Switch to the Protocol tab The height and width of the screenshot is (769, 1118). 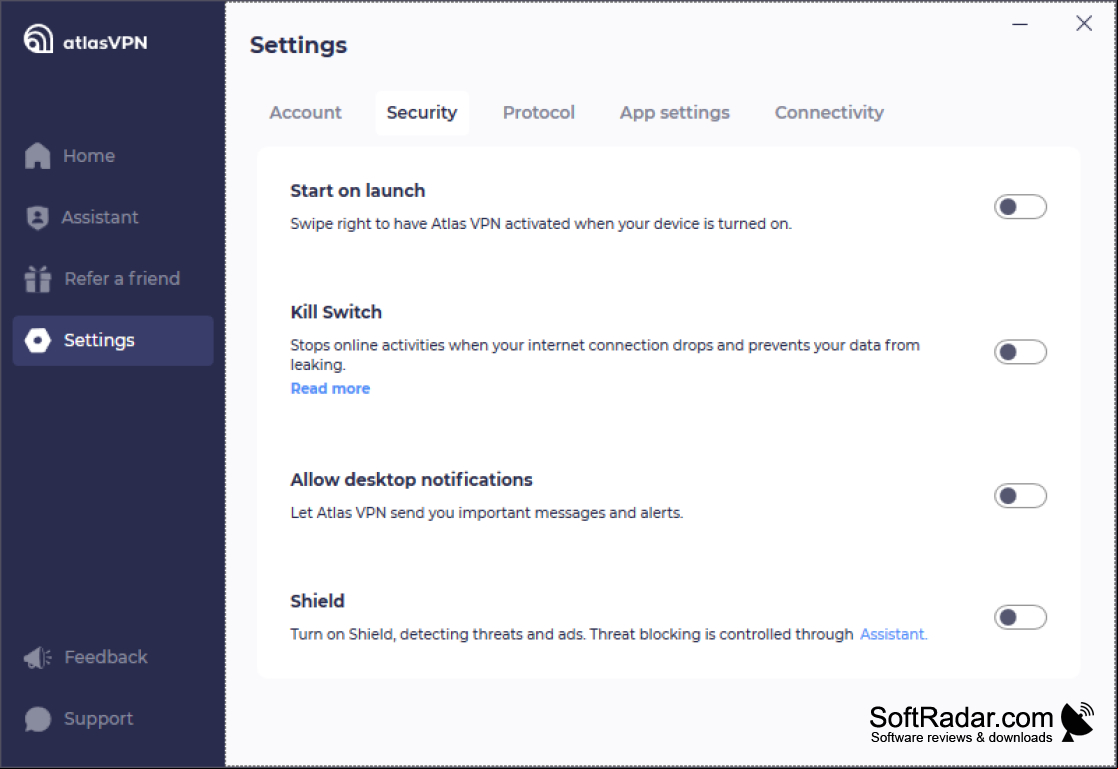pos(538,113)
